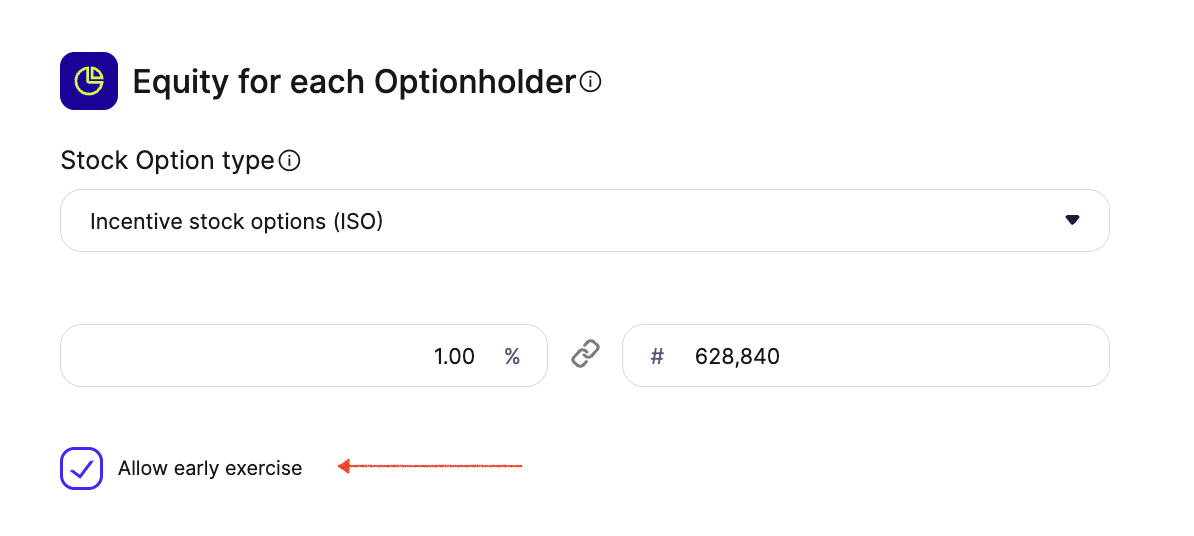This screenshot has height=536, width=1194.
Task: Click the Stock Option type label
Action: point(167,160)
